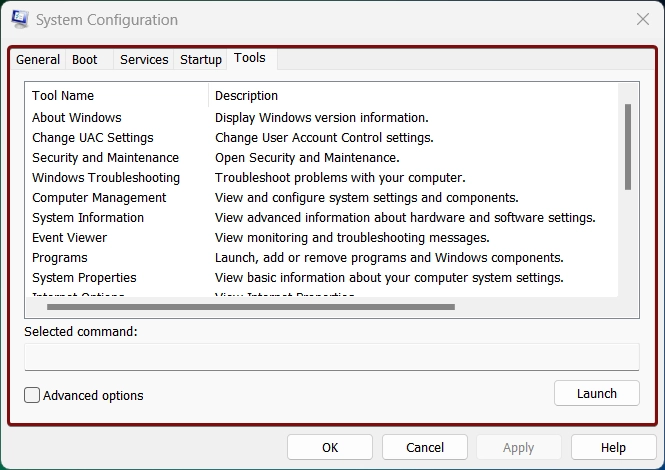Click the horizontal scrollbar in the tools list
The width and height of the screenshot is (665, 470).
tap(251, 307)
